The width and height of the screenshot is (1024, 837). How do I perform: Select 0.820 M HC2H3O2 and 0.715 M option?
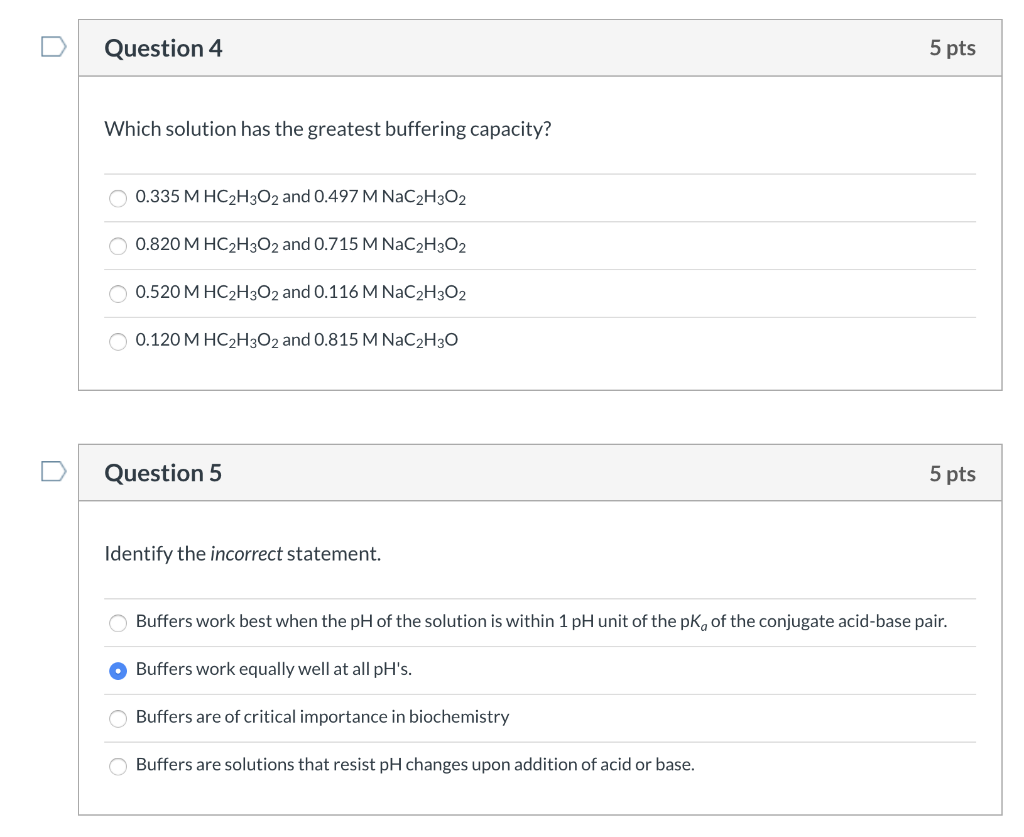(x=118, y=245)
